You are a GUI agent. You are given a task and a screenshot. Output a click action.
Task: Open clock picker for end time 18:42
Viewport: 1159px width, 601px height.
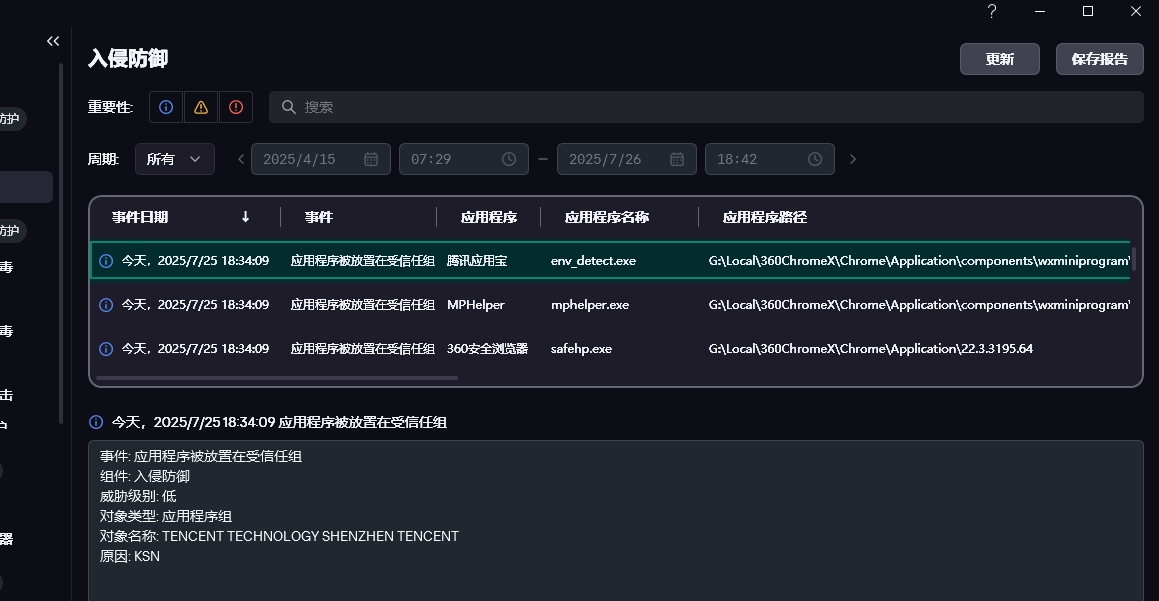[x=815, y=159]
